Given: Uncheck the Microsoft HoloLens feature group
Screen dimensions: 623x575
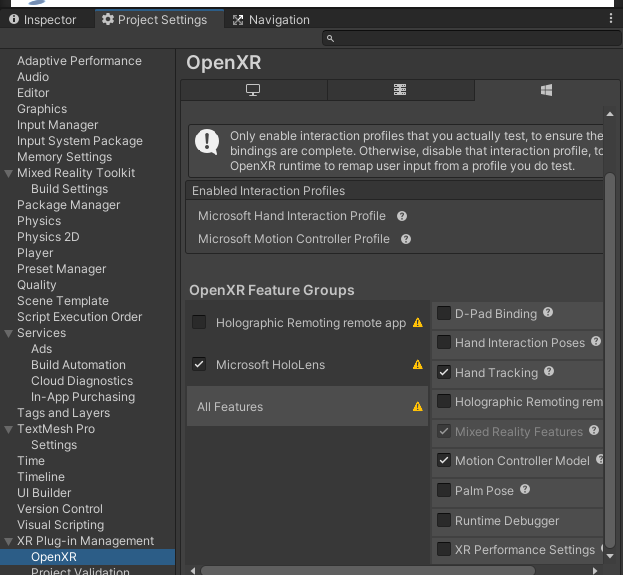Looking at the screenshot, I should tap(199, 364).
